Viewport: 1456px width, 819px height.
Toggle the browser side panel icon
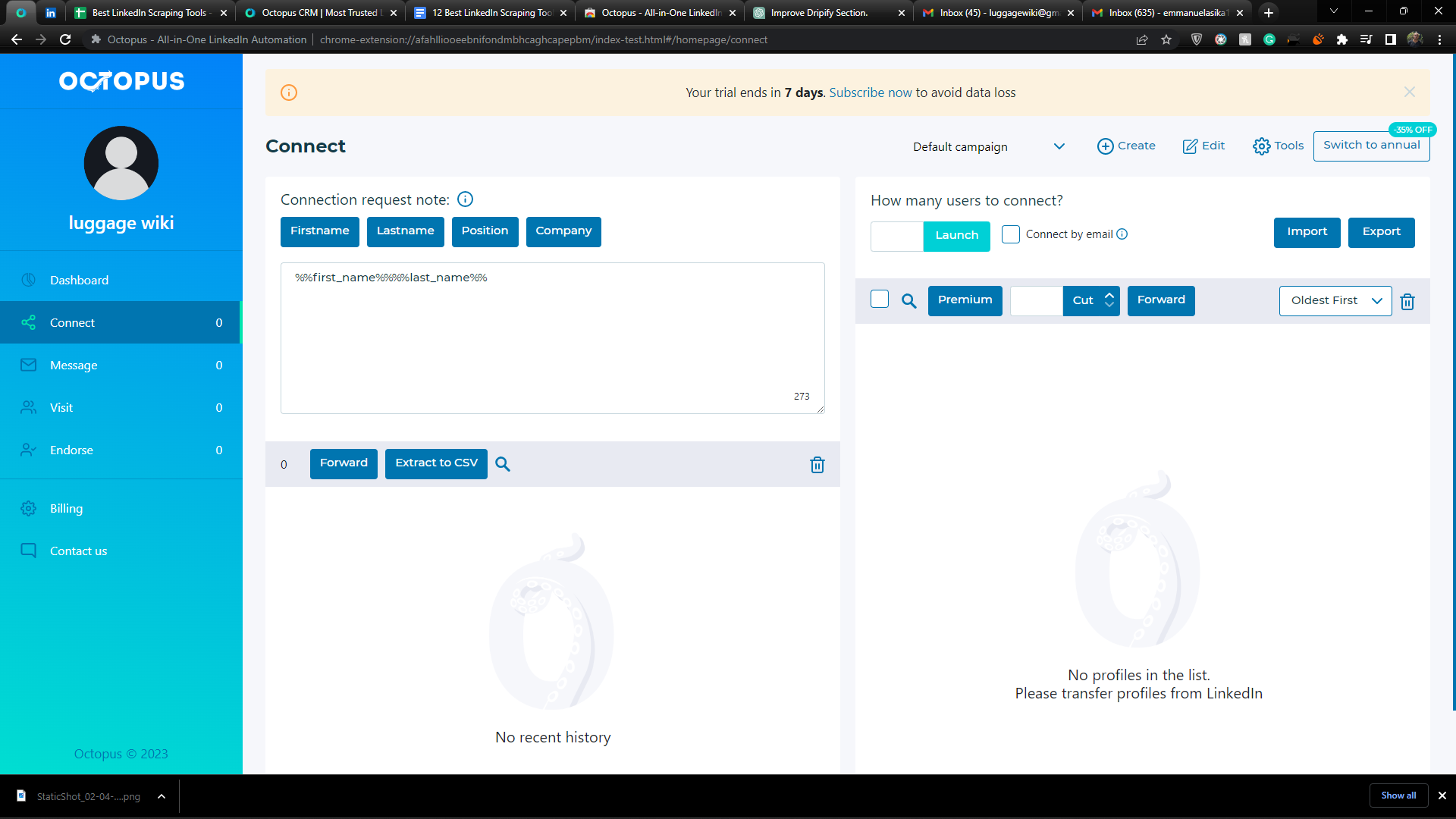tap(1391, 39)
